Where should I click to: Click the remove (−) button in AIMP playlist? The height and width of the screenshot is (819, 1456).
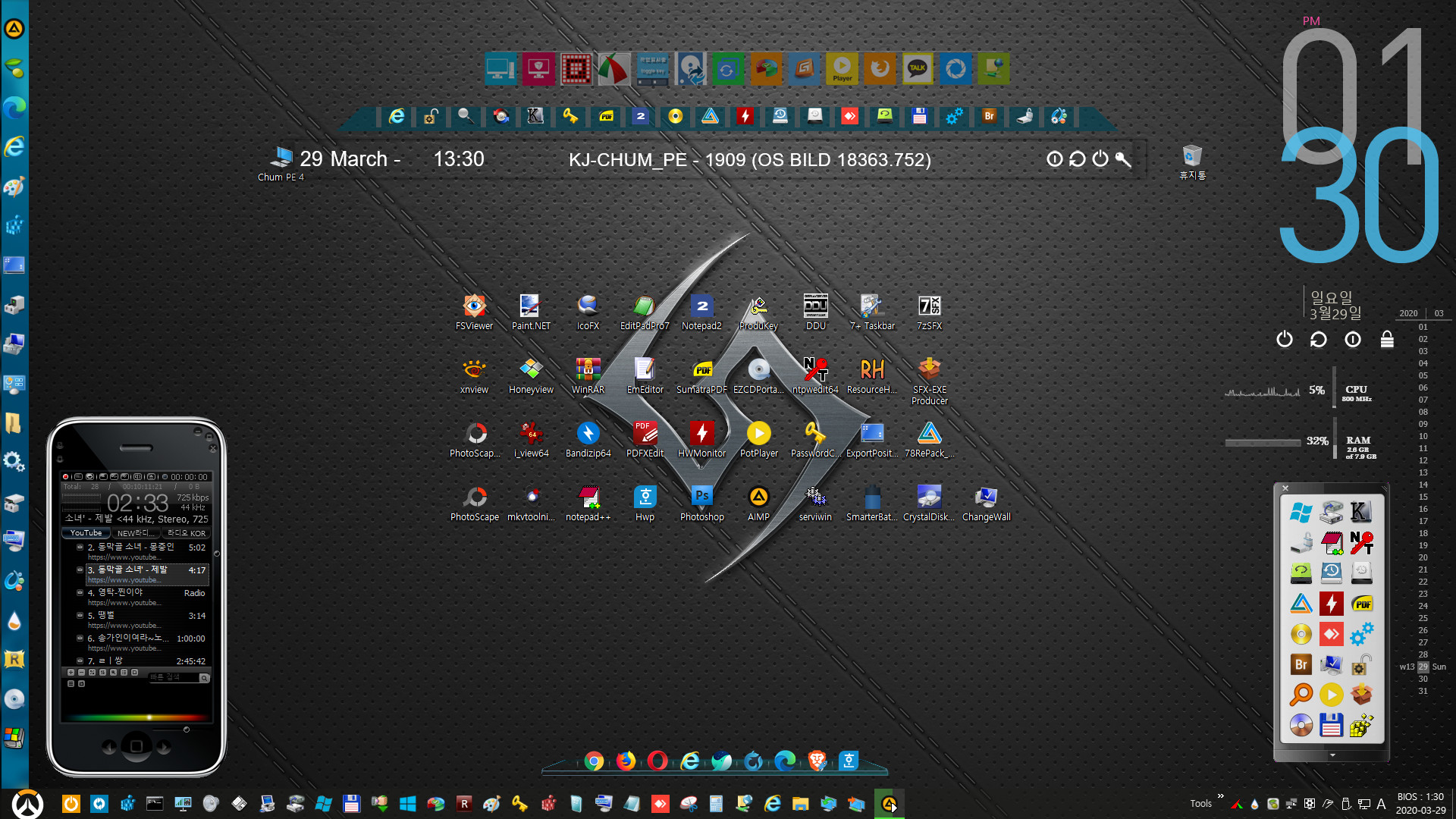pyautogui.click(x=82, y=673)
